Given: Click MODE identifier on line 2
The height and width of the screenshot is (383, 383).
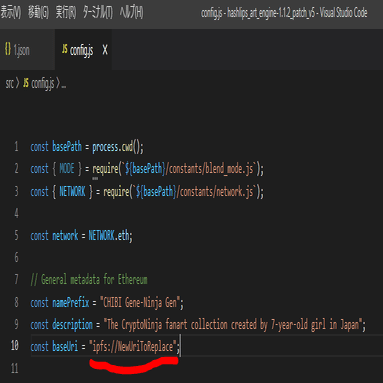Looking at the screenshot, I should pyautogui.click(x=67, y=168).
